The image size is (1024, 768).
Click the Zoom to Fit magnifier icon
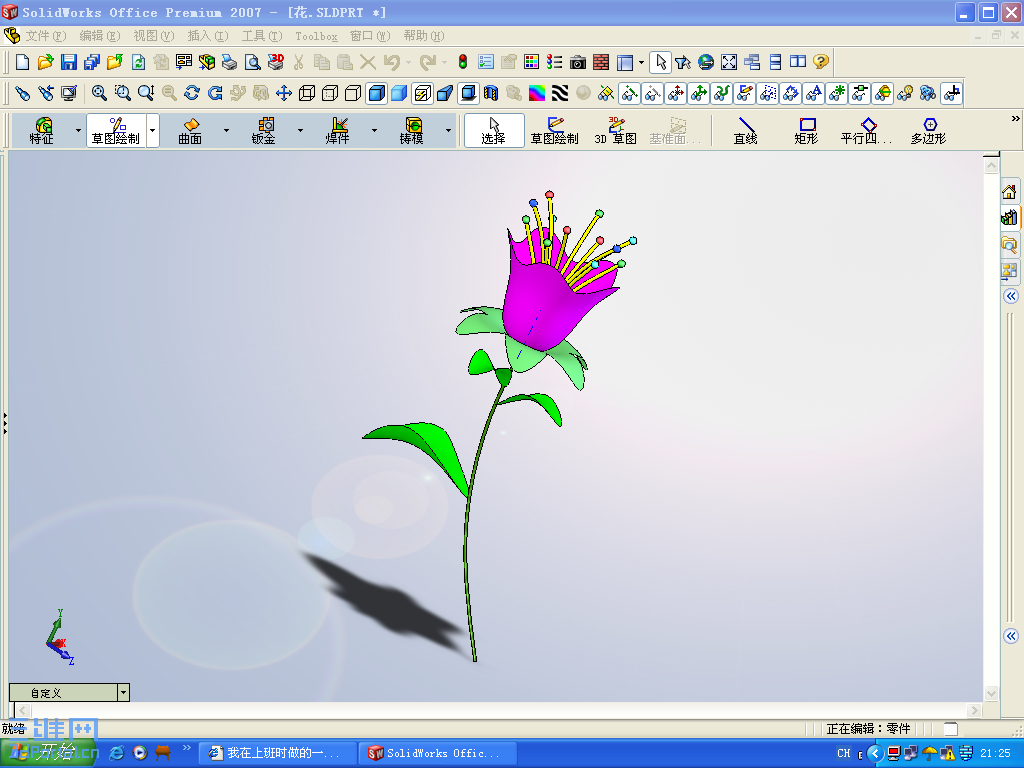pos(98,93)
